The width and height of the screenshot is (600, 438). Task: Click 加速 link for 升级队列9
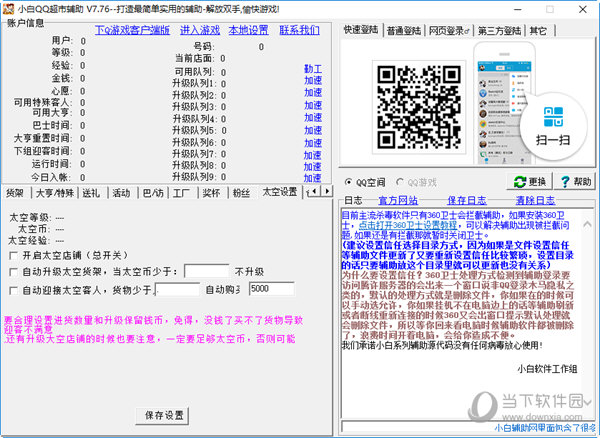(313, 178)
